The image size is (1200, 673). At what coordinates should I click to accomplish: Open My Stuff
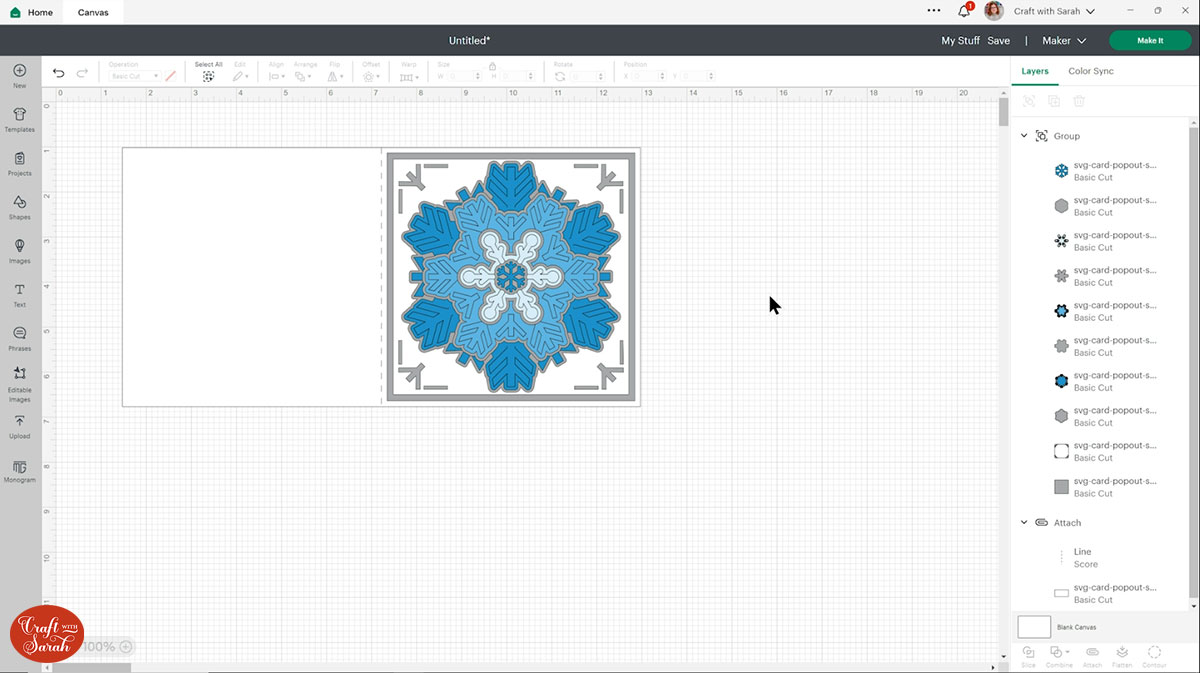click(960, 41)
